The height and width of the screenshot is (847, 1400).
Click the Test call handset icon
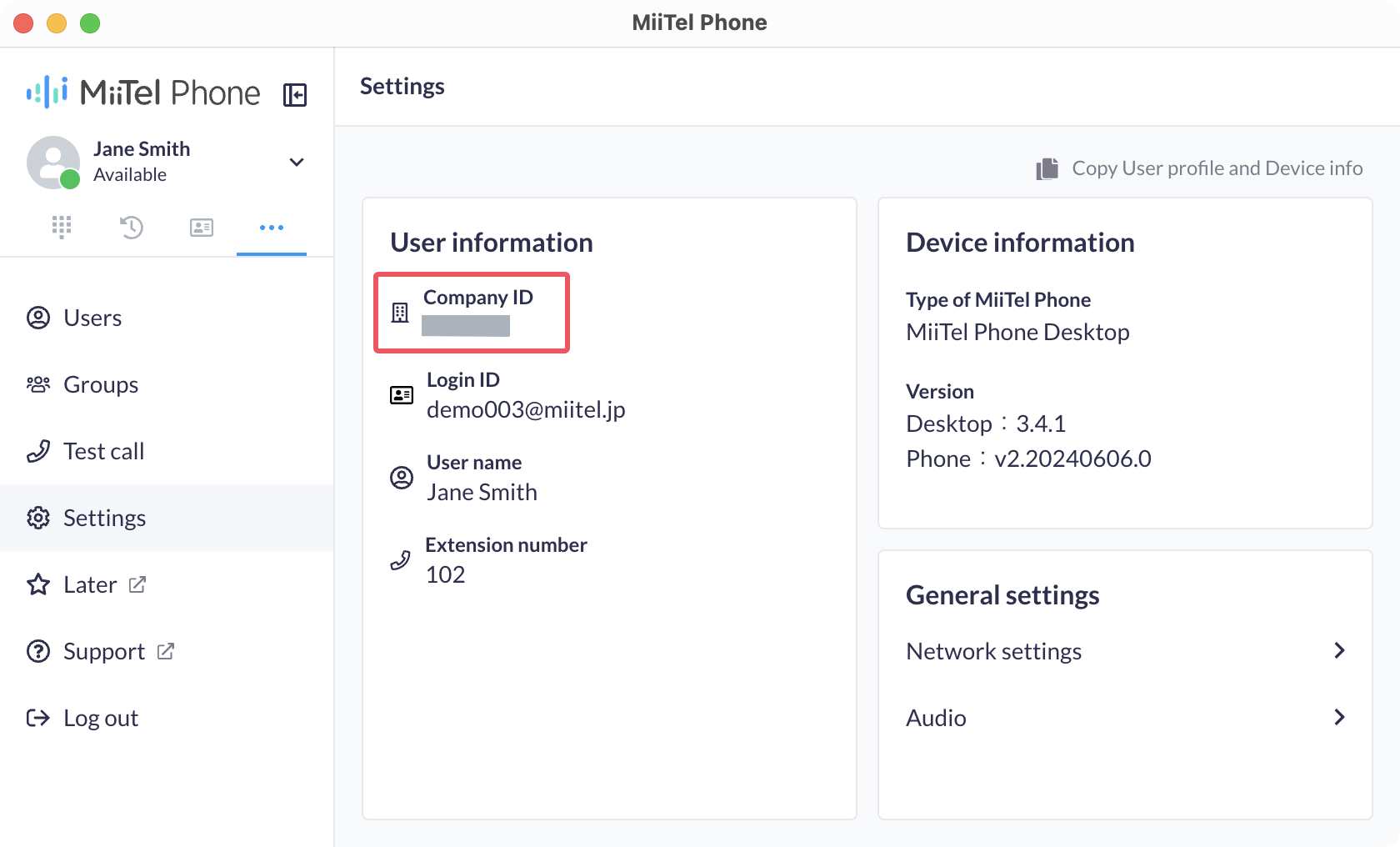[x=38, y=451]
